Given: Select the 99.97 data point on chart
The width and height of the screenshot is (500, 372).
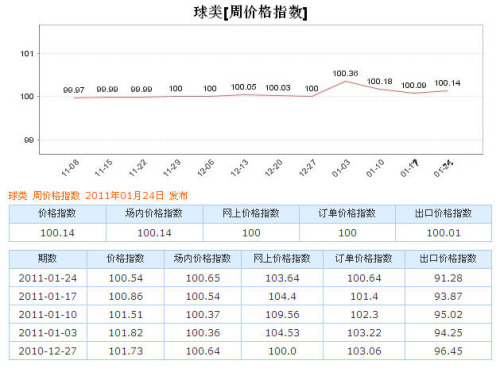Looking at the screenshot, I should point(74,90).
